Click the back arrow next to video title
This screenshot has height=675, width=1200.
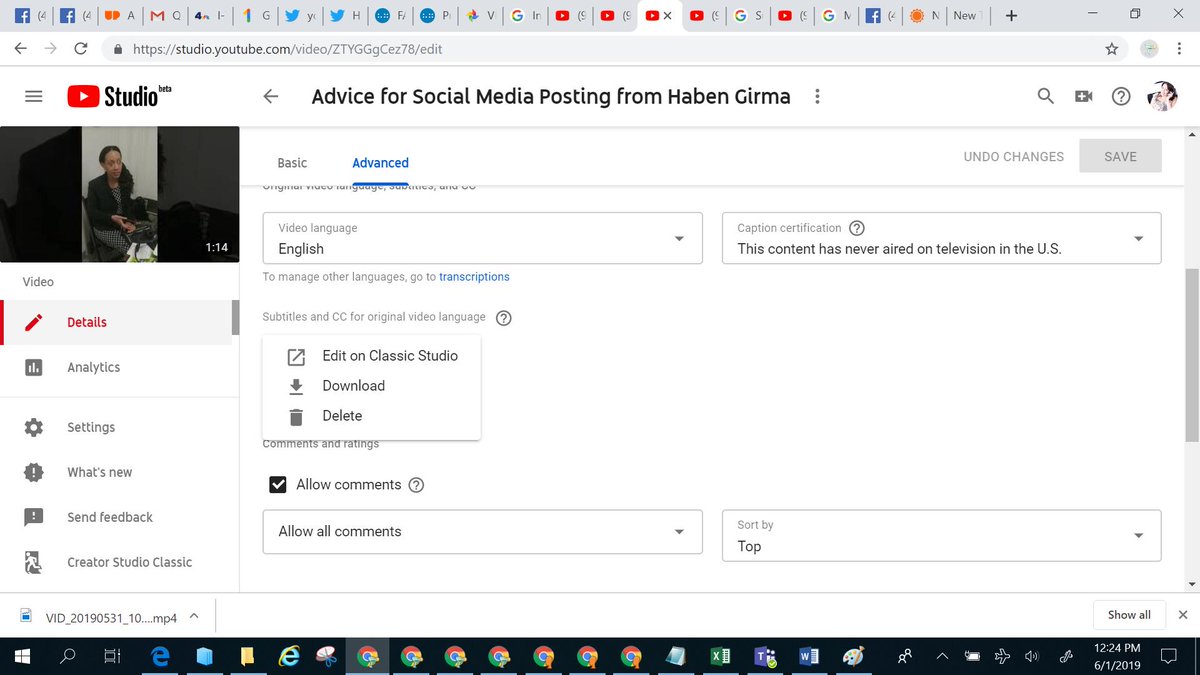(x=270, y=96)
